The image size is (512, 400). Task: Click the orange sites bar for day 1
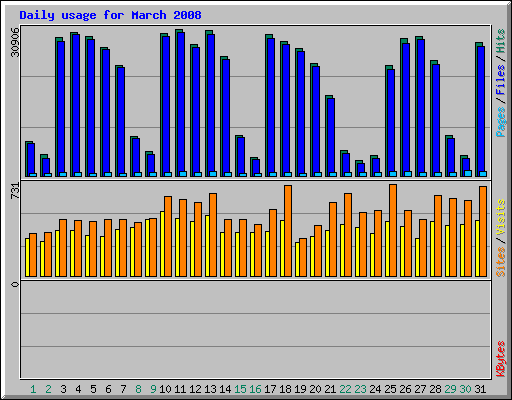[33, 255]
